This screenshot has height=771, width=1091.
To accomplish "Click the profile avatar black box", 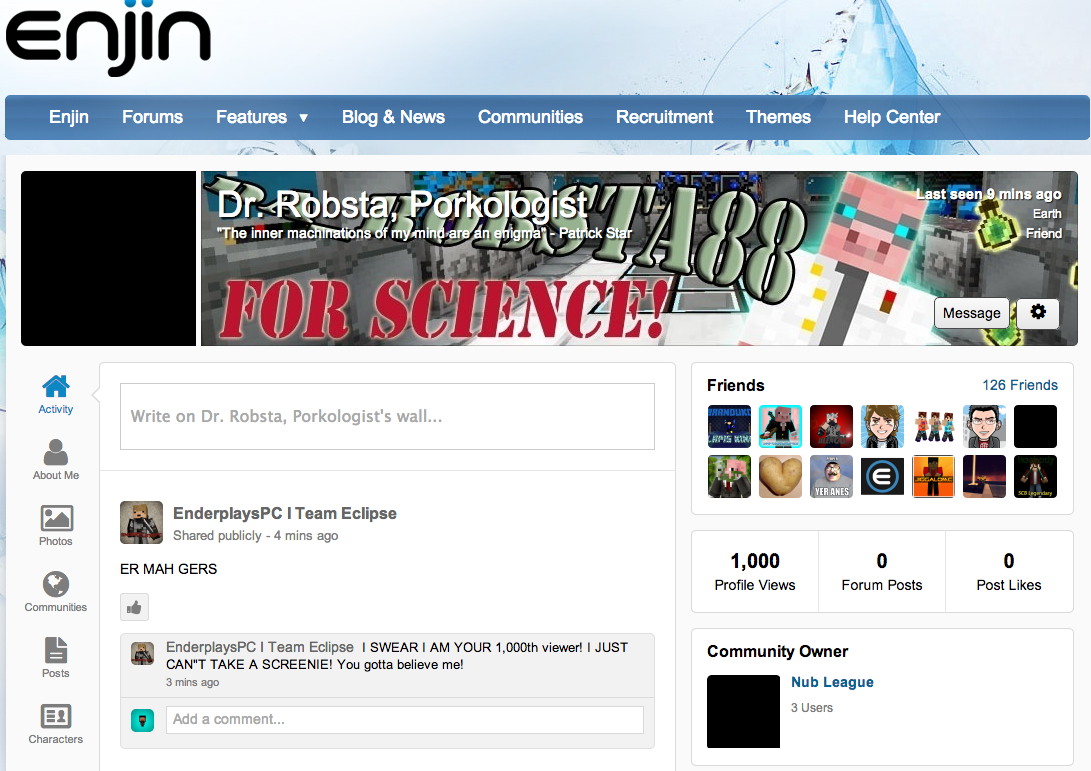I will [109, 258].
